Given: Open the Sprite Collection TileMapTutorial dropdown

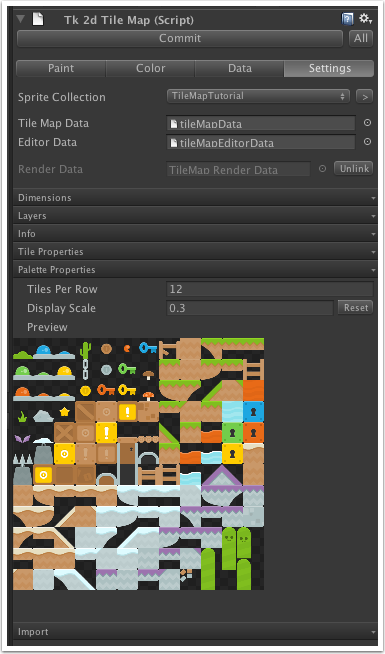Looking at the screenshot, I should pos(258,96).
